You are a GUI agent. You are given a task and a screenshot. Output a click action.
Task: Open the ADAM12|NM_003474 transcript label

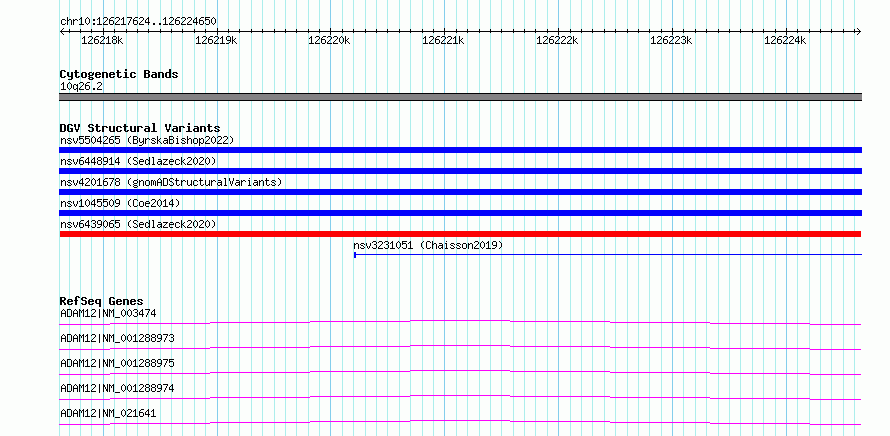(x=108, y=313)
